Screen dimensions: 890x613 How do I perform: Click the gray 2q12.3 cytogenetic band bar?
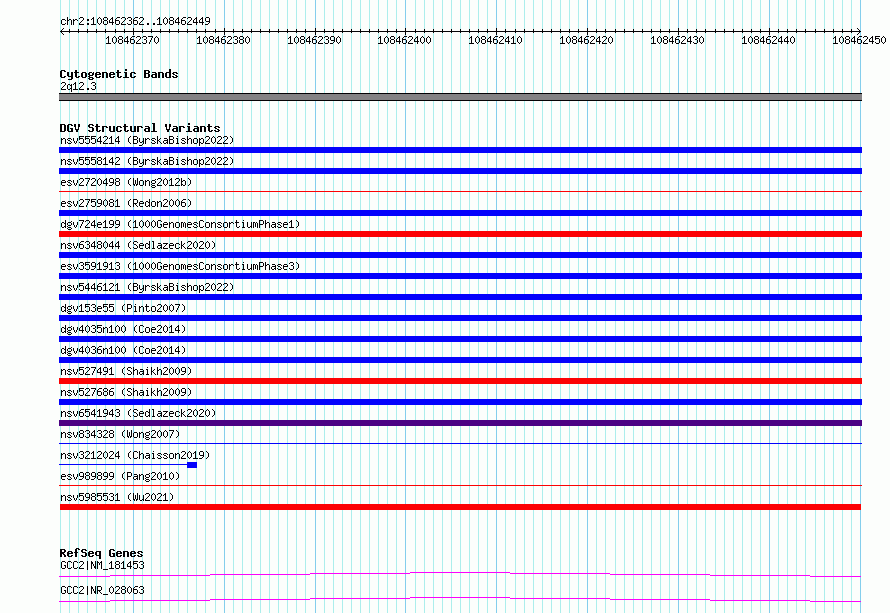(x=460, y=97)
